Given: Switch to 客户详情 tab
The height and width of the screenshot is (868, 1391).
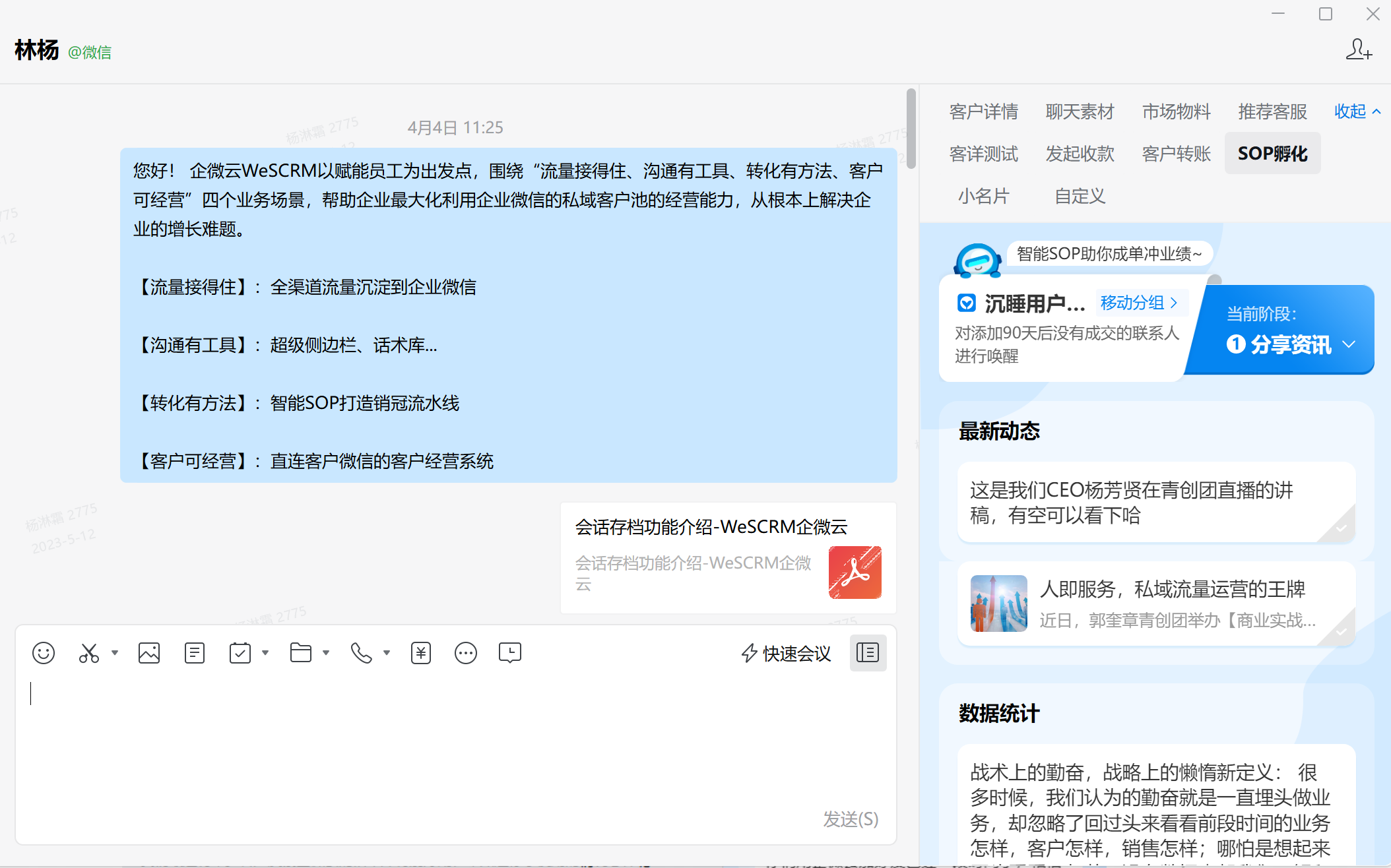Looking at the screenshot, I should (984, 111).
